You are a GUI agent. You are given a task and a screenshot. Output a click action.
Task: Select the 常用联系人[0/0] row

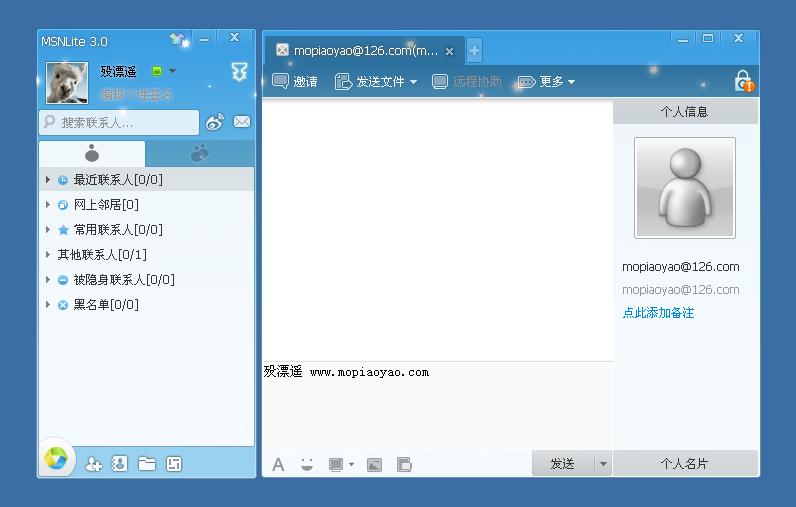[x=146, y=229]
